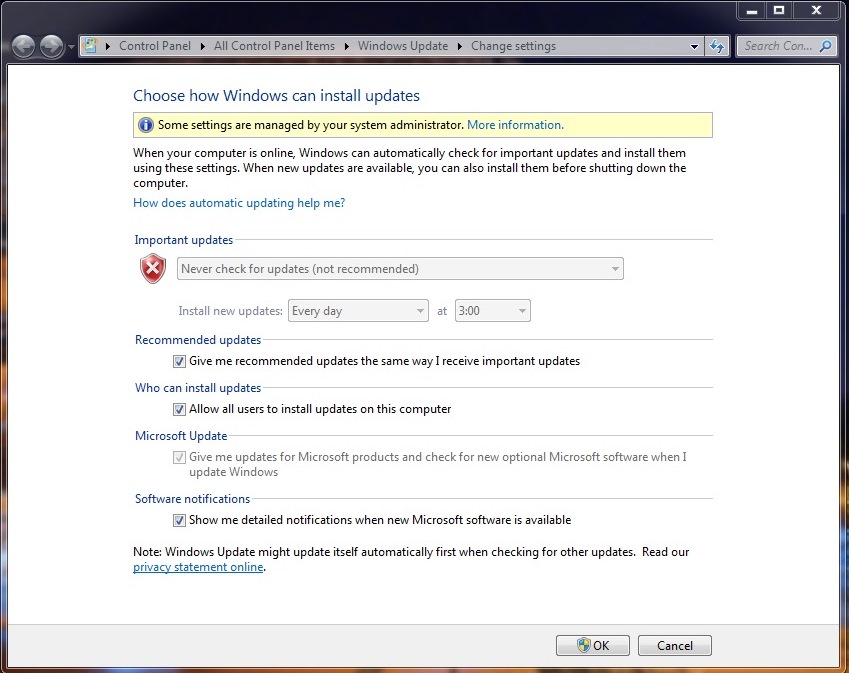Screen dimensions: 849x673
Task: Click the Refresh button beside the address bar
Action: pos(717,46)
